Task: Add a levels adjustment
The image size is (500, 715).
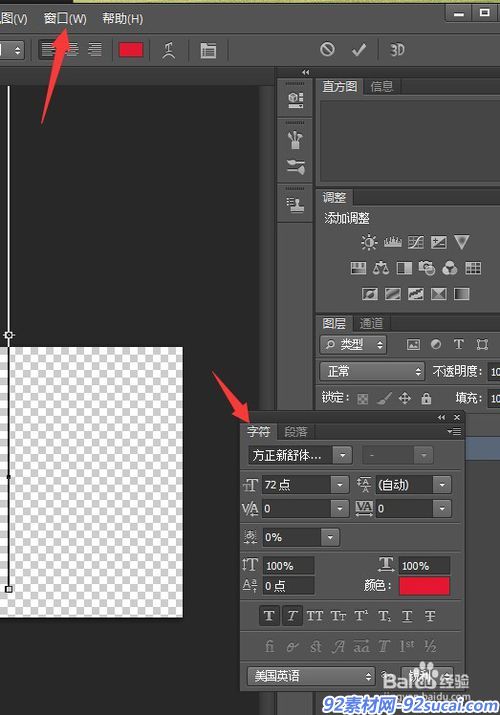Action: (392, 242)
